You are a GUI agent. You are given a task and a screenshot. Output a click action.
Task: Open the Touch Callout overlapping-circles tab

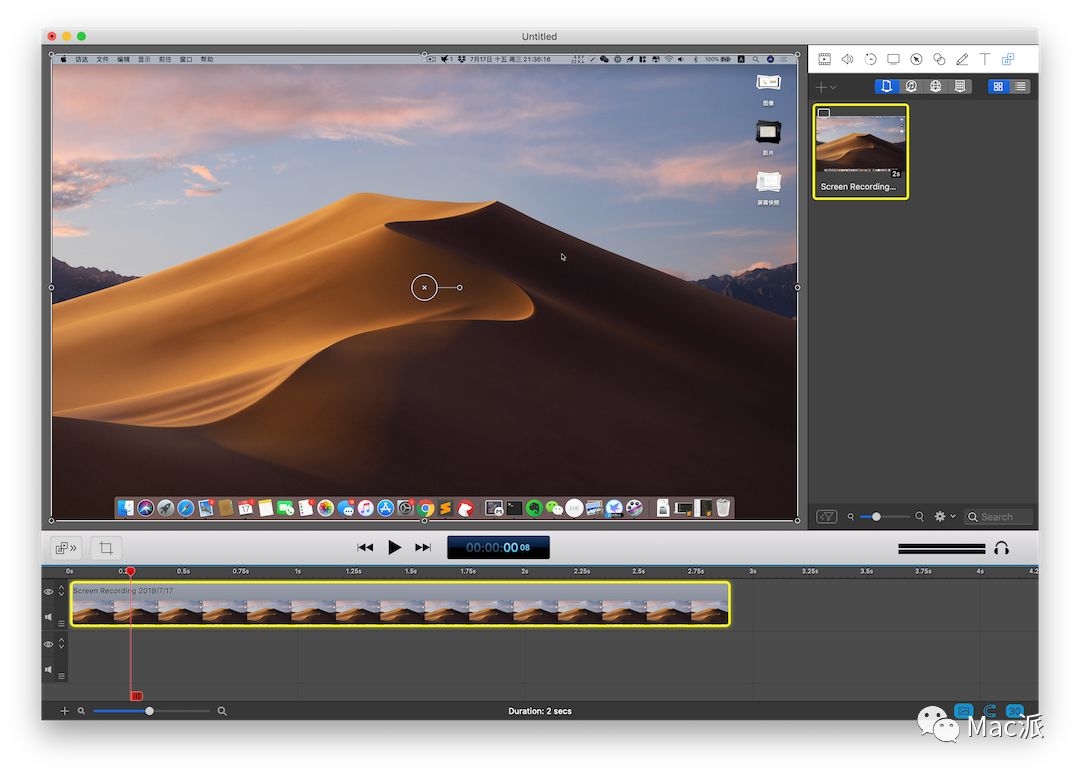pyautogui.click(x=939, y=59)
